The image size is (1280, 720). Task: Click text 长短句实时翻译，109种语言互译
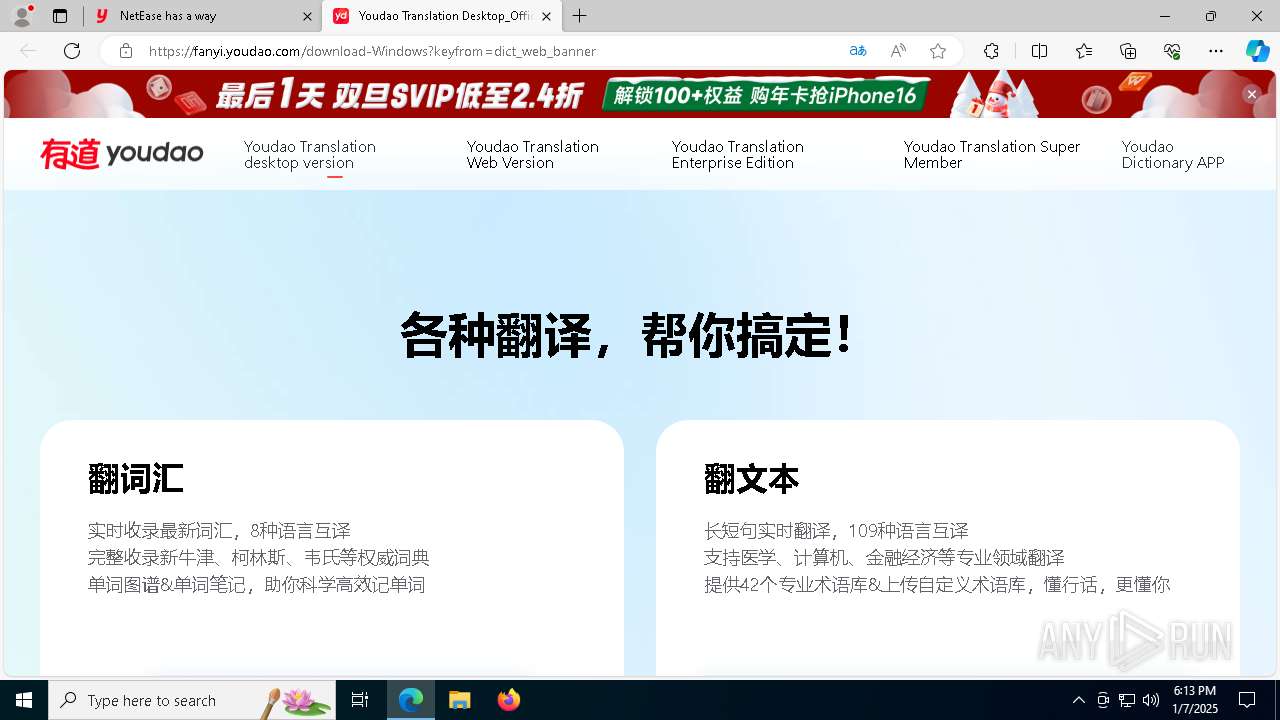pyautogui.click(x=836, y=531)
